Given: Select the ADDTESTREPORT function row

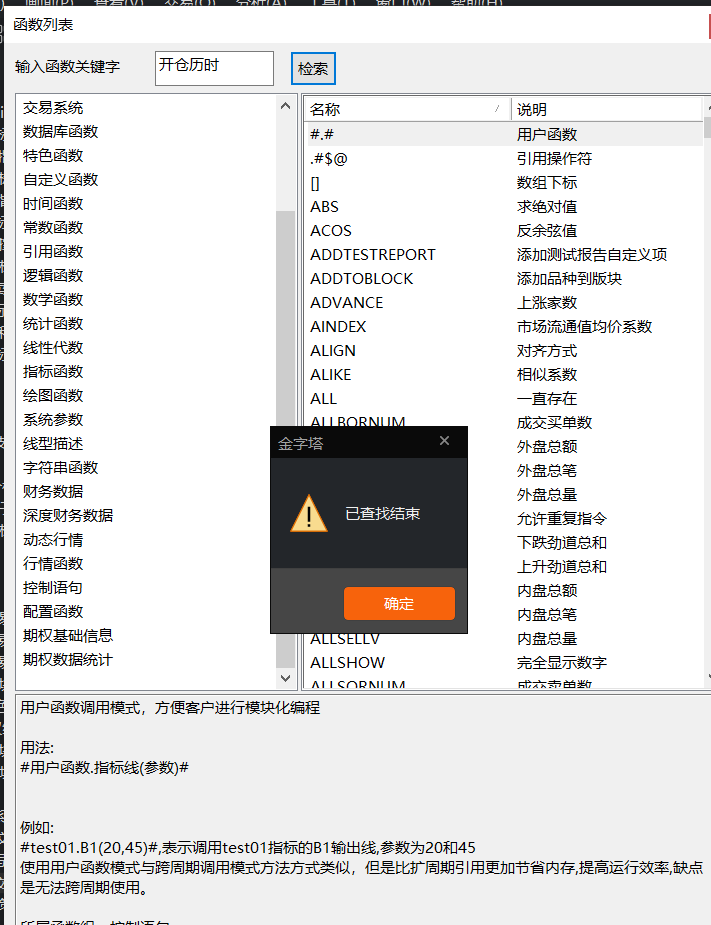Looking at the screenshot, I should (x=504, y=255).
